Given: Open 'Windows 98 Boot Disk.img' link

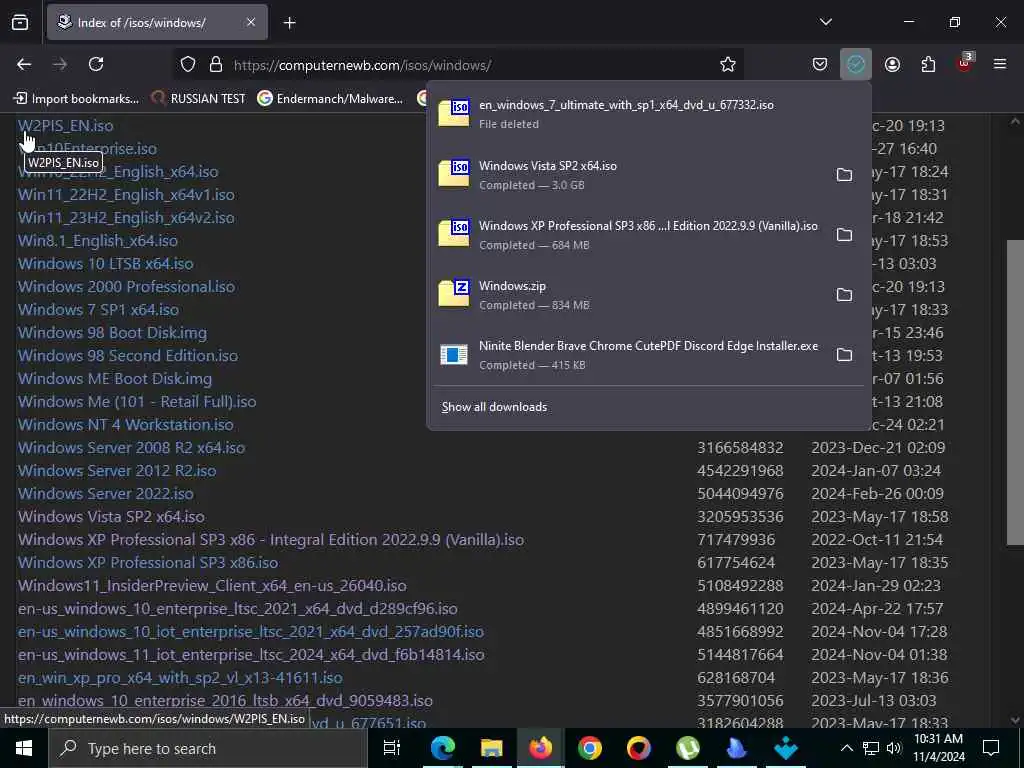Looking at the screenshot, I should [x=112, y=332].
